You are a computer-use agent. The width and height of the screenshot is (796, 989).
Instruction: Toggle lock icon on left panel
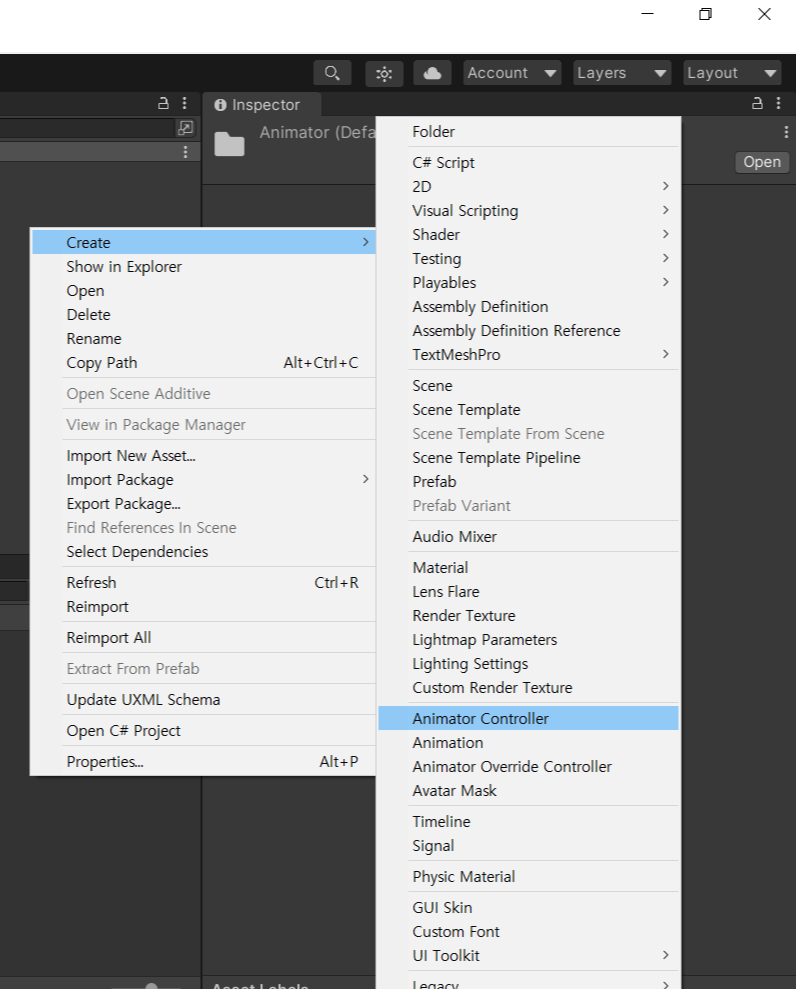163,103
